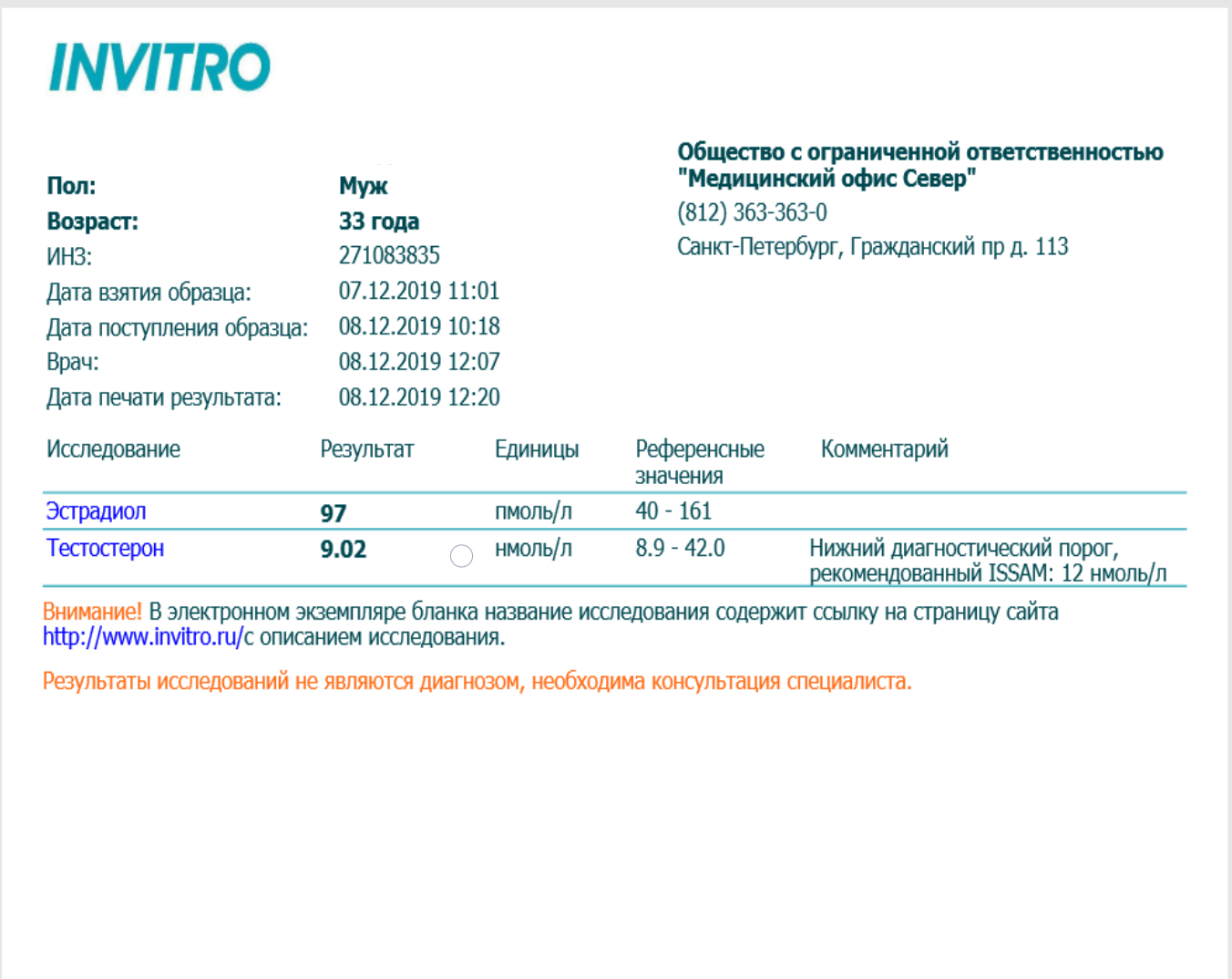
Task: Click the Референсные значения column header
Action: [x=699, y=462]
